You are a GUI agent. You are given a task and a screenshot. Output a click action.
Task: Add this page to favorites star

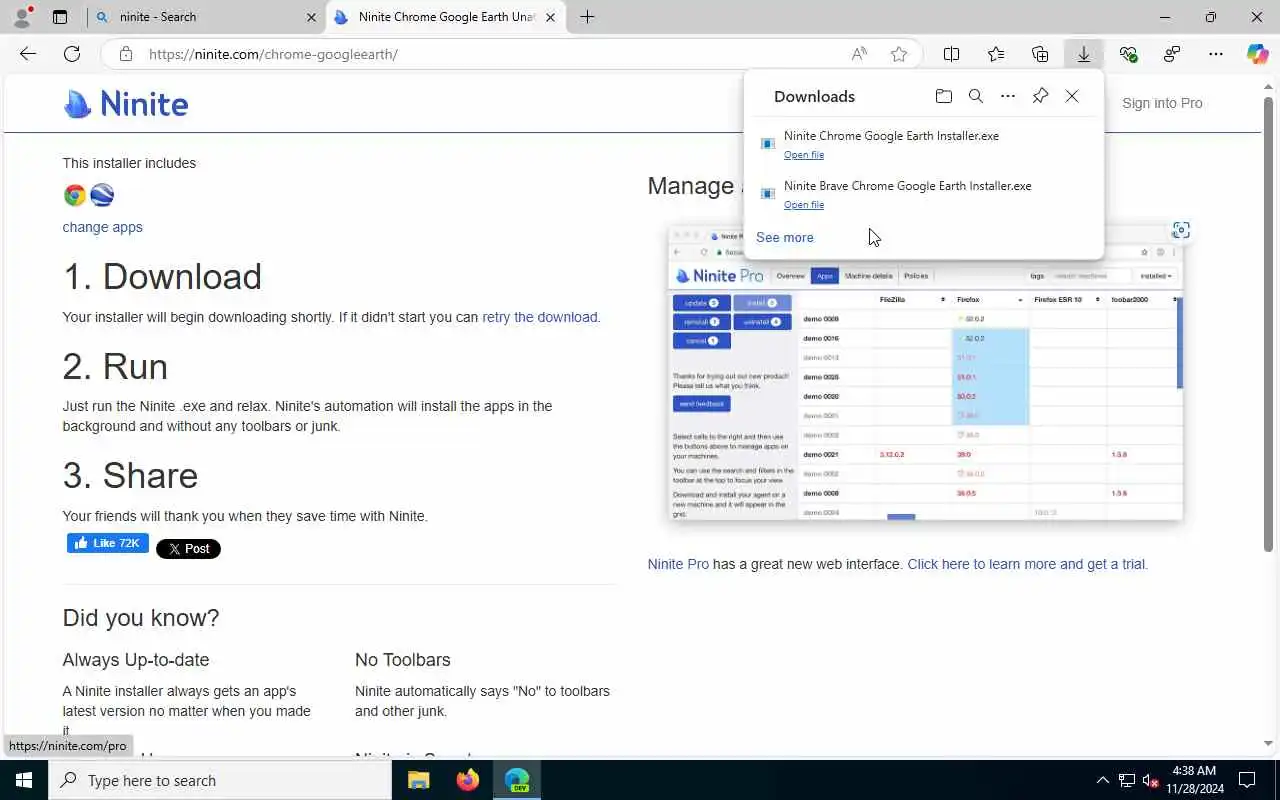(x=899, y=54)
